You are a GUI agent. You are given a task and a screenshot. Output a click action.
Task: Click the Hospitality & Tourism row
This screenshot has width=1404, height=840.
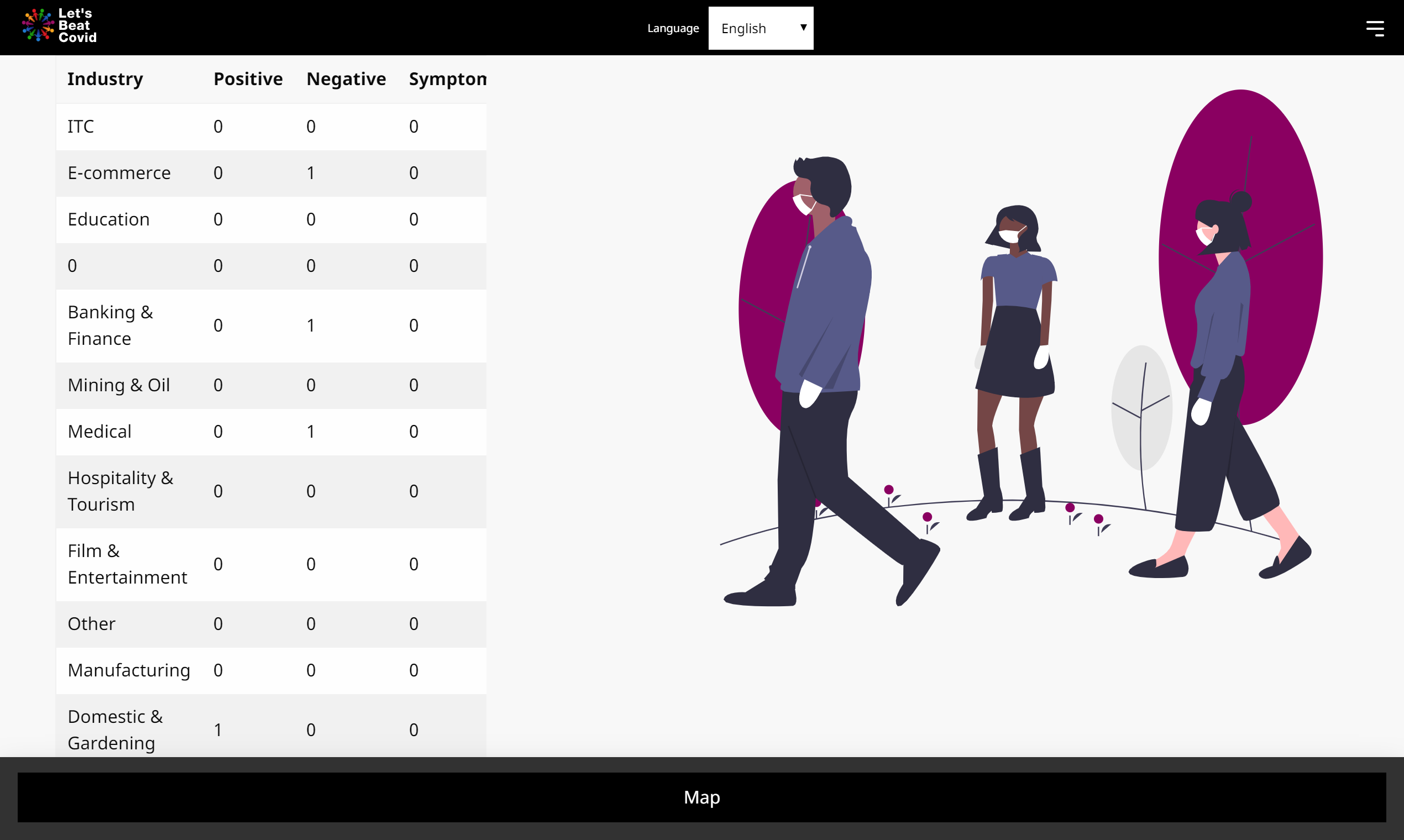tap(120, 491)
